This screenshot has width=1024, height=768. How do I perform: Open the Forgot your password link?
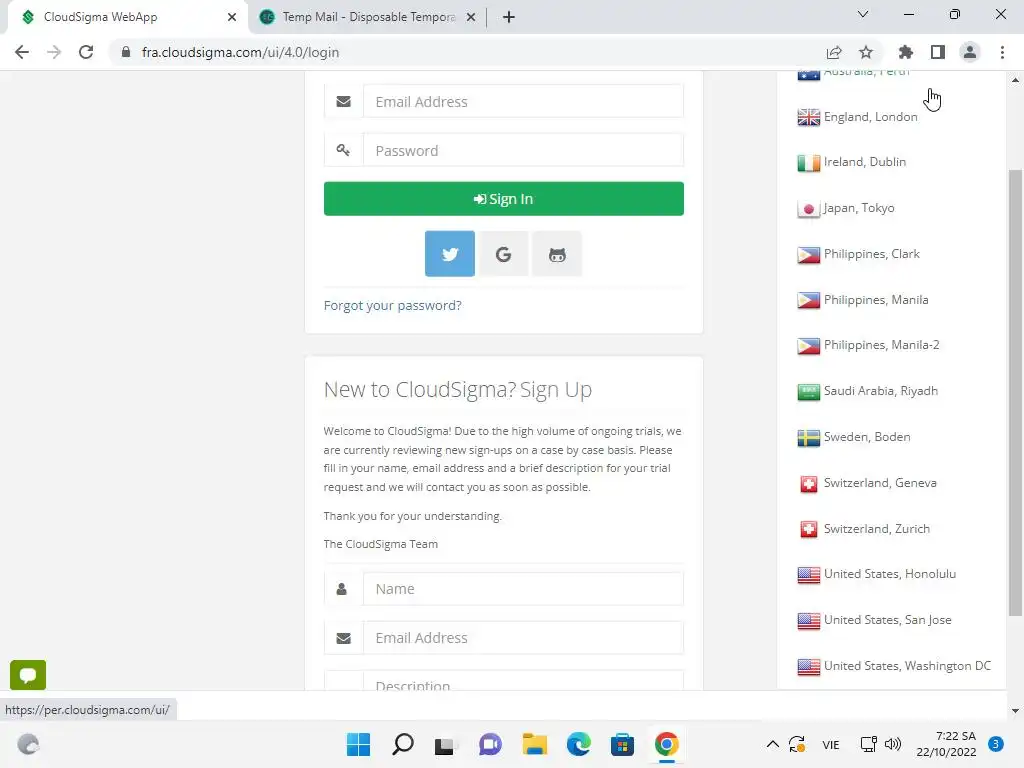[392, 305]
